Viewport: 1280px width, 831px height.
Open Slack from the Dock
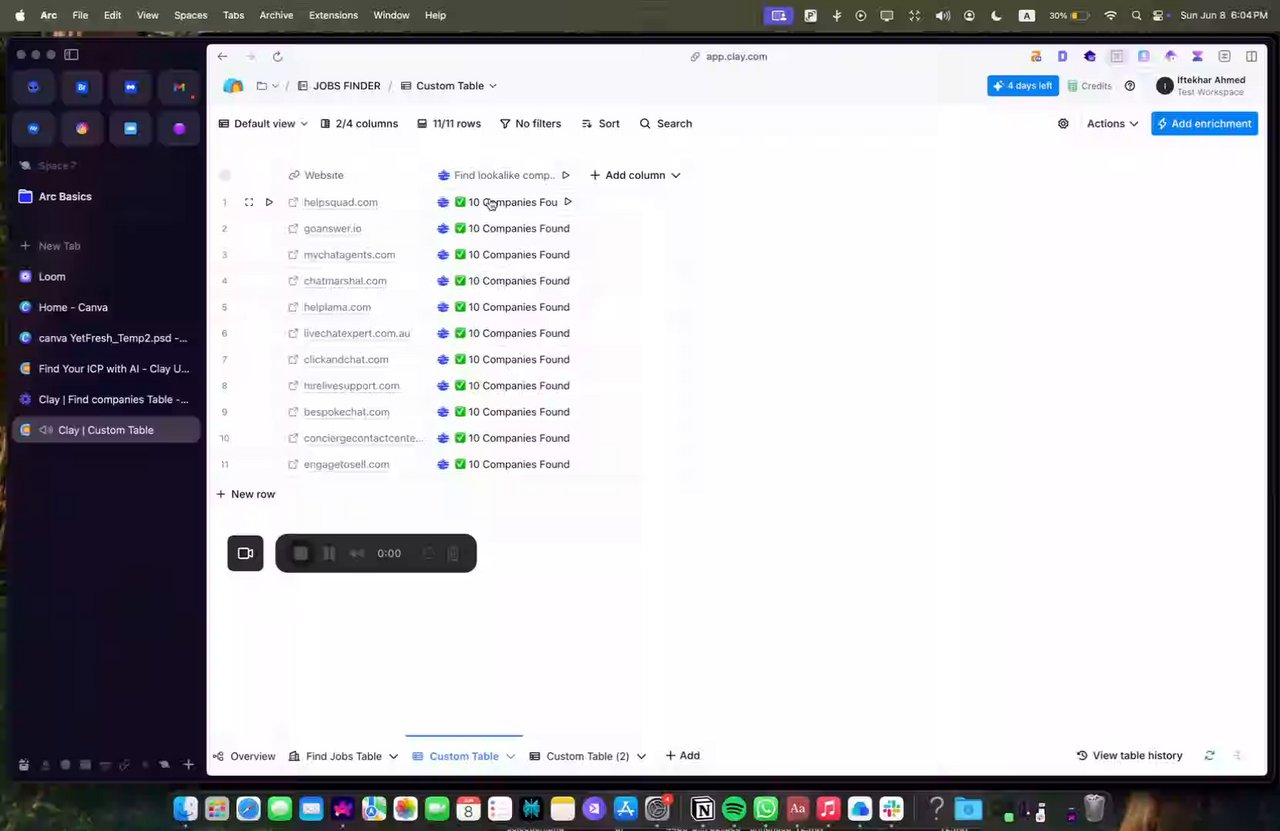pos(892,808)
